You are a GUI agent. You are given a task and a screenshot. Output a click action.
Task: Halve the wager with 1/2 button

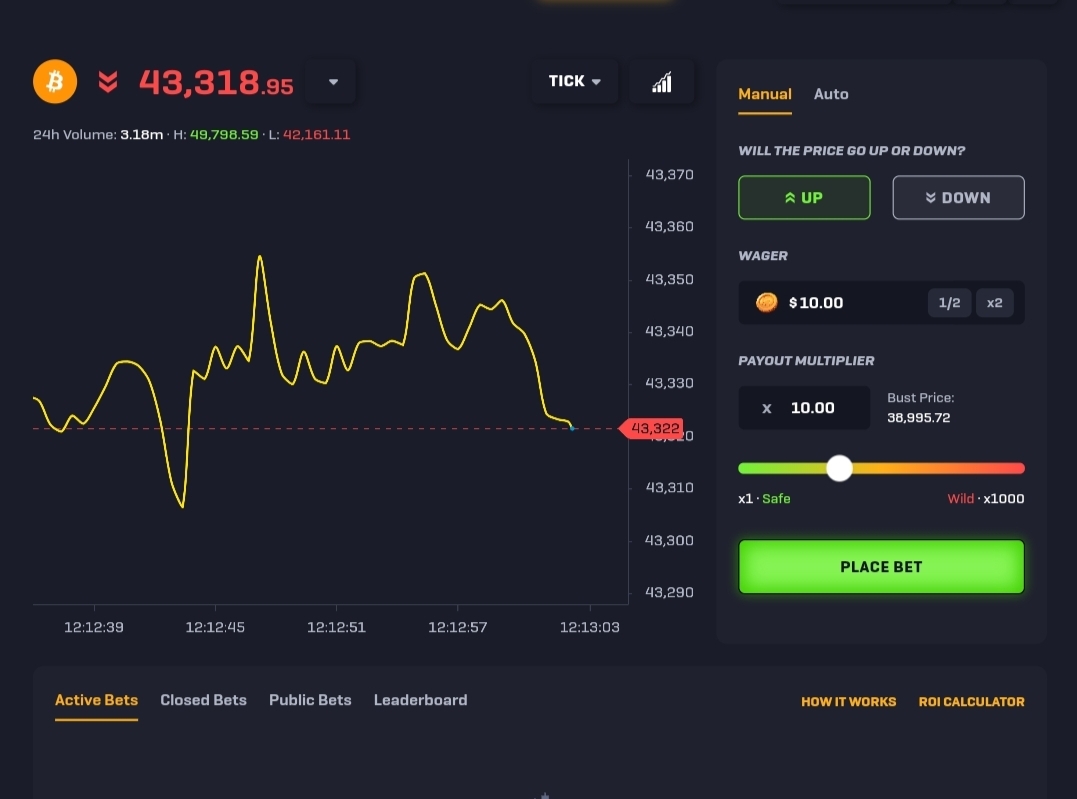click(x=949, y=302)
